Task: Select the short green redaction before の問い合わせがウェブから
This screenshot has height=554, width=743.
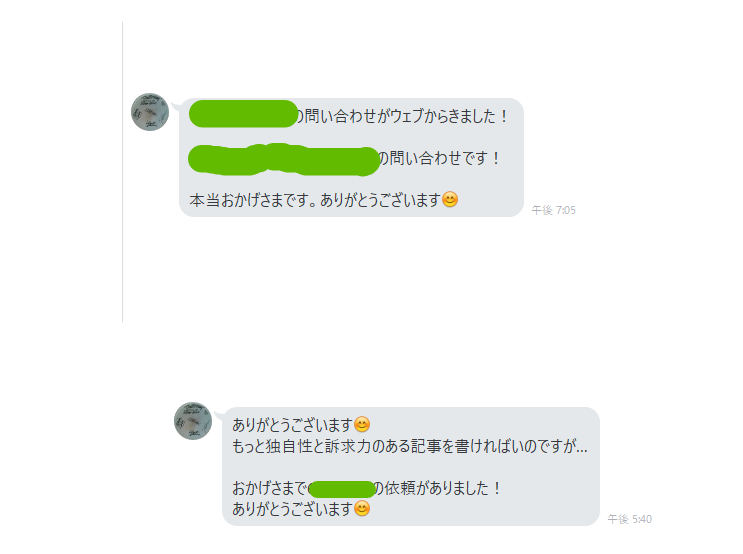Action: click(x=243, y=114)
